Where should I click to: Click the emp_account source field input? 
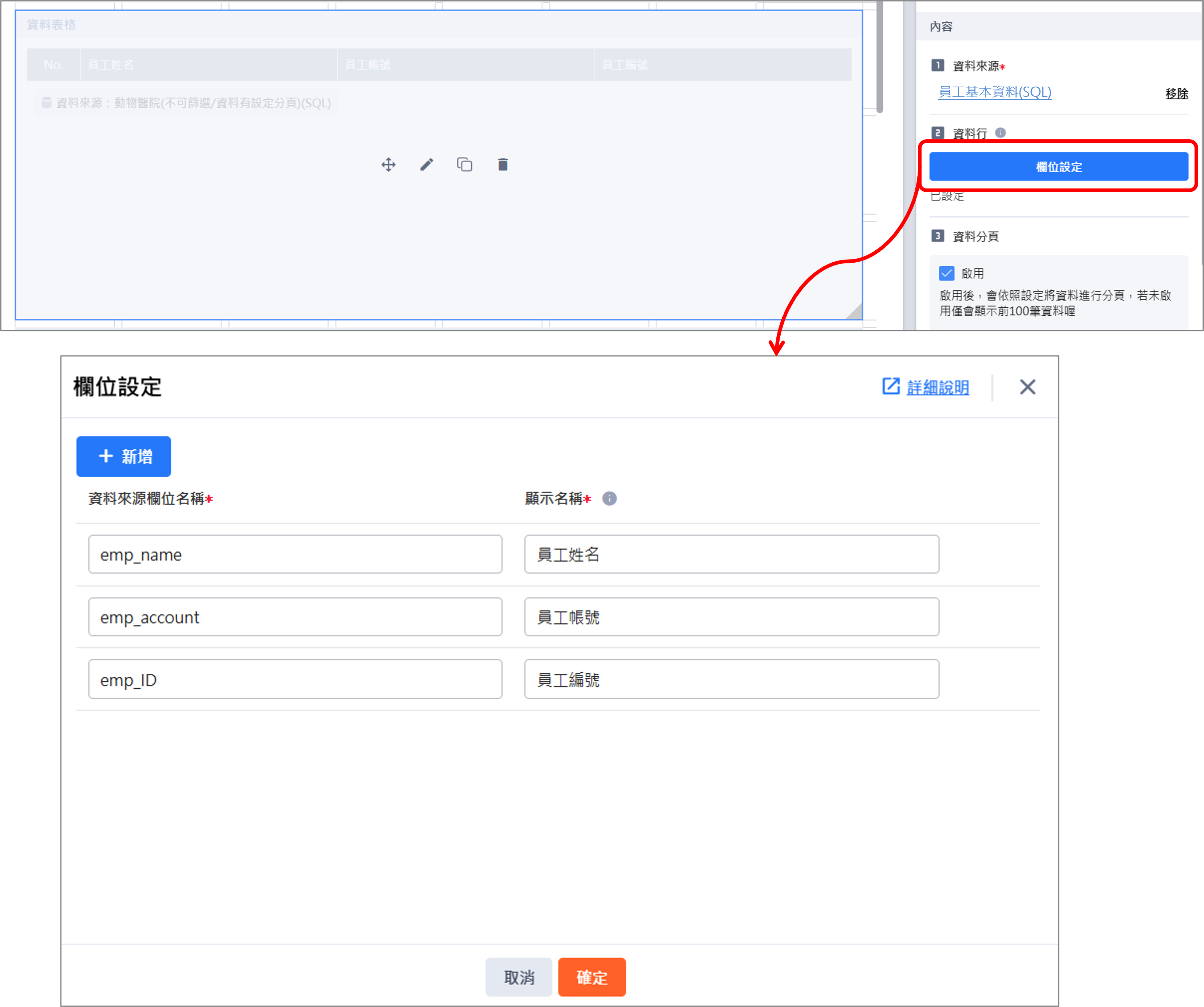[295, 617]
